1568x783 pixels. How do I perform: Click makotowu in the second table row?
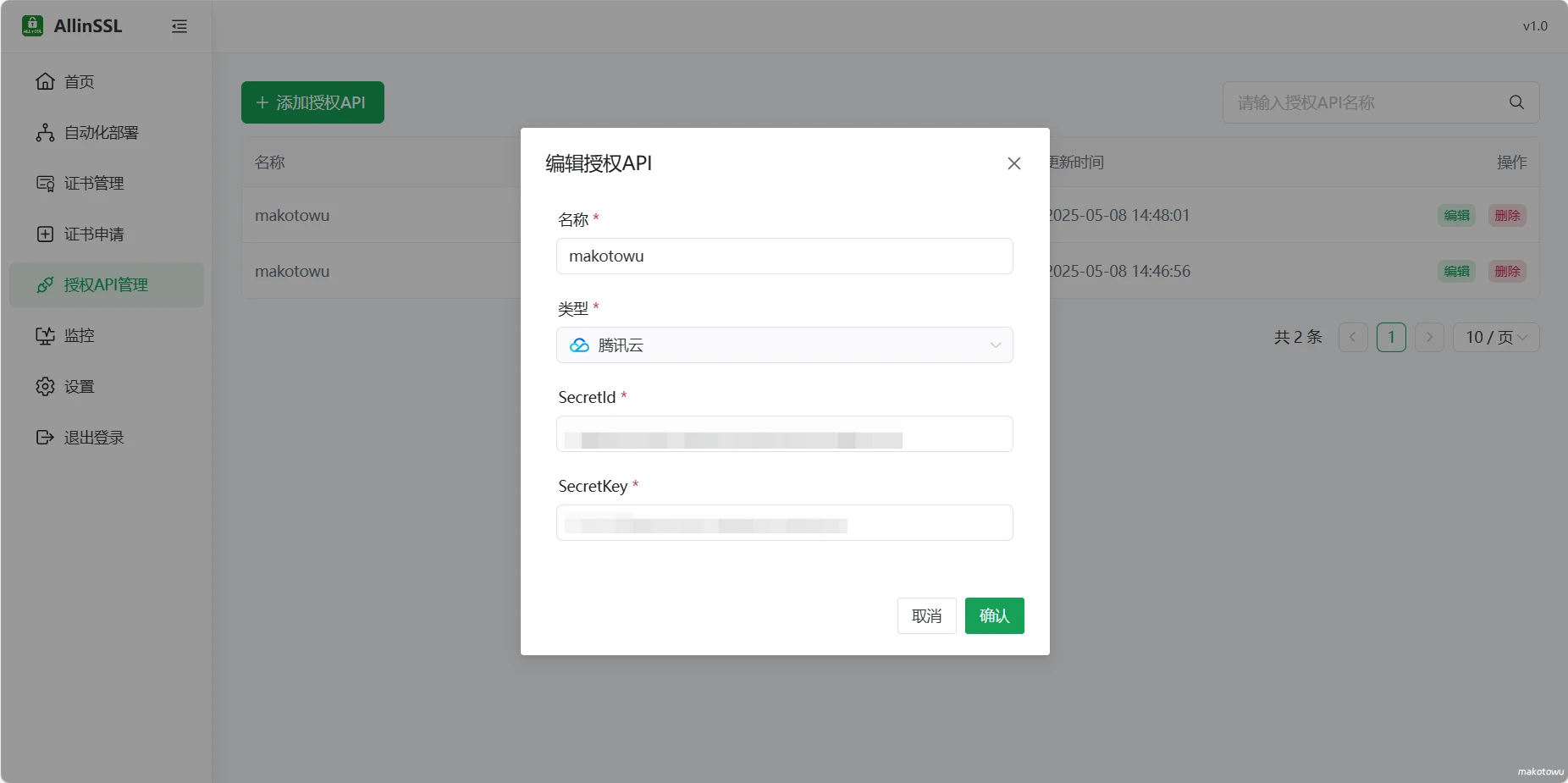coord(292,271)
